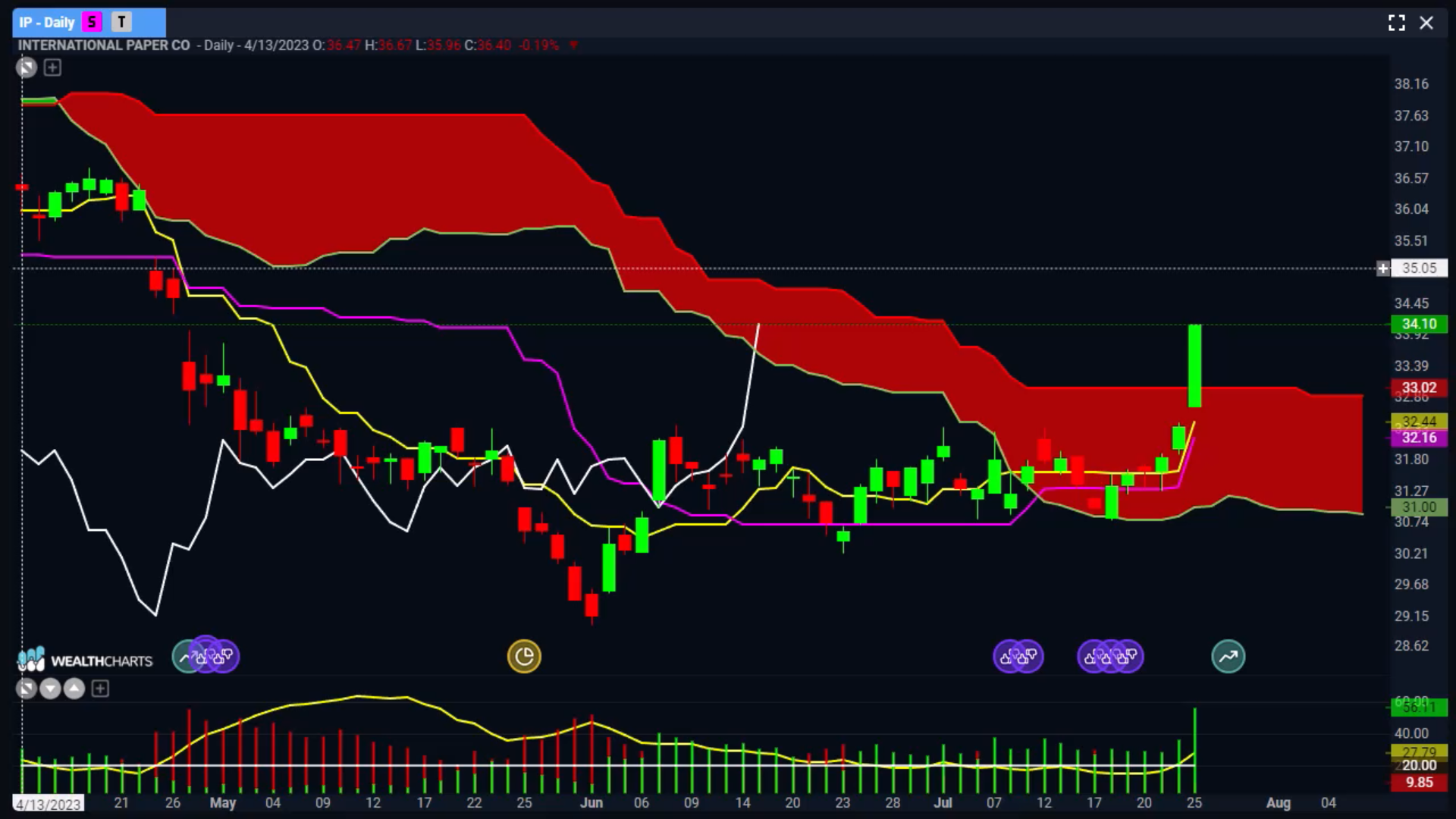The width and height of the screenshot is (1456, 819).
Task: Click the red 9.85 indicator value label
Action: 1419,783
